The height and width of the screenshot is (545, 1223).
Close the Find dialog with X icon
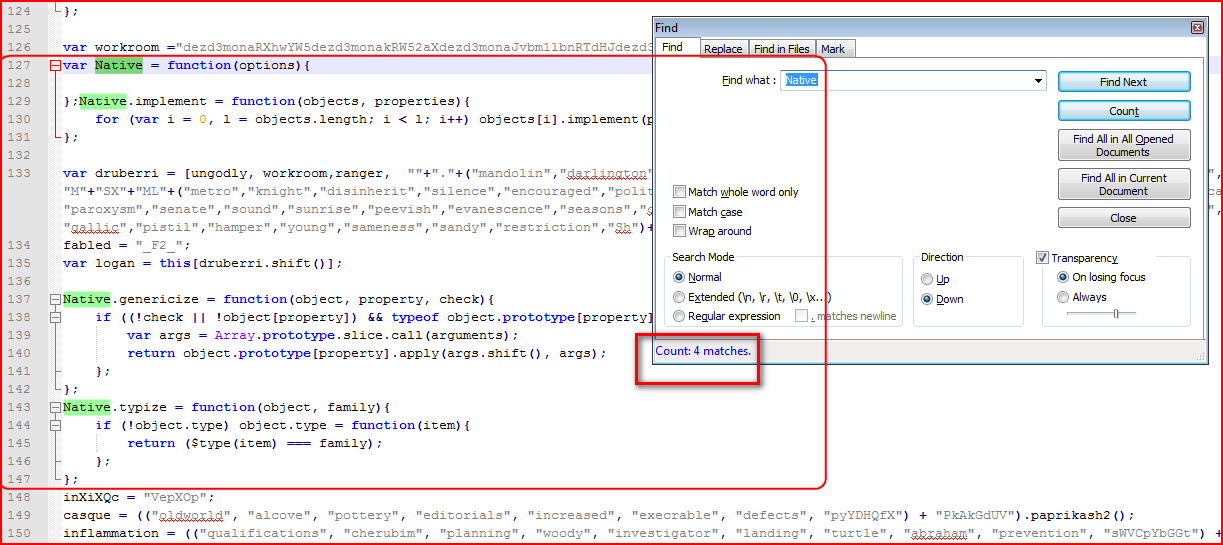pyautogui.click(x=1197, y=28)
